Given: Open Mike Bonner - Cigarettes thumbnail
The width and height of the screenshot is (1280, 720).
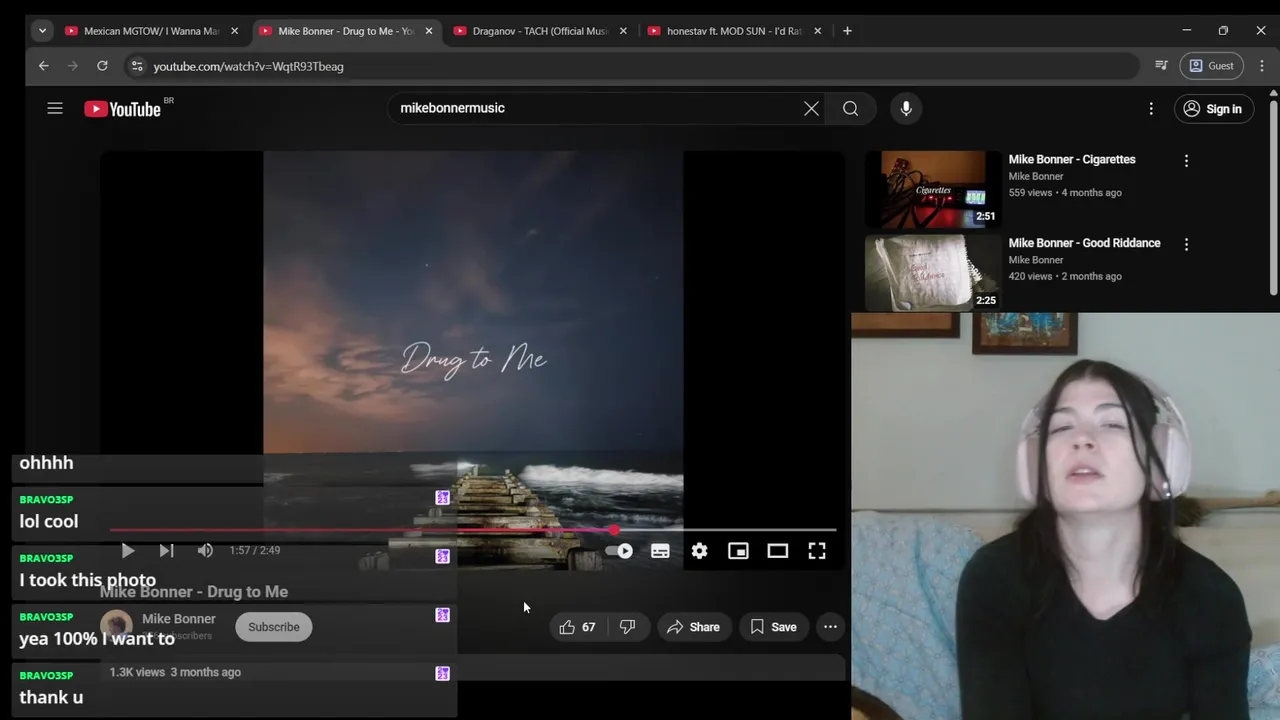Looking at the screenshot, I should tap(932, 188).
